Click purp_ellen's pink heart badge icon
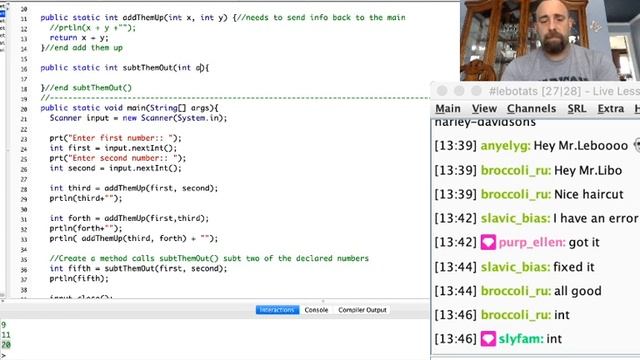Image resolution: width=640 pixels, height=360 pixels. point(488,242)
